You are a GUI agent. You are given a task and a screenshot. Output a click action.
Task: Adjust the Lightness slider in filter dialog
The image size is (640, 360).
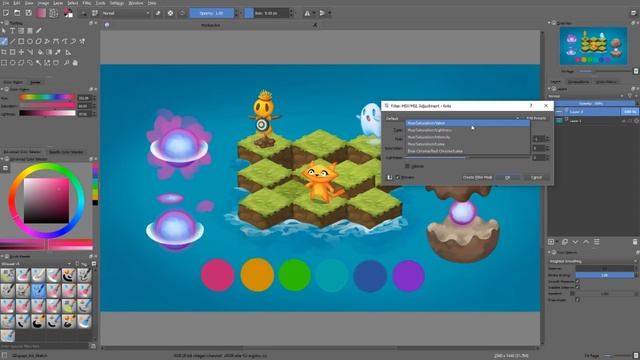coord(467,158)
